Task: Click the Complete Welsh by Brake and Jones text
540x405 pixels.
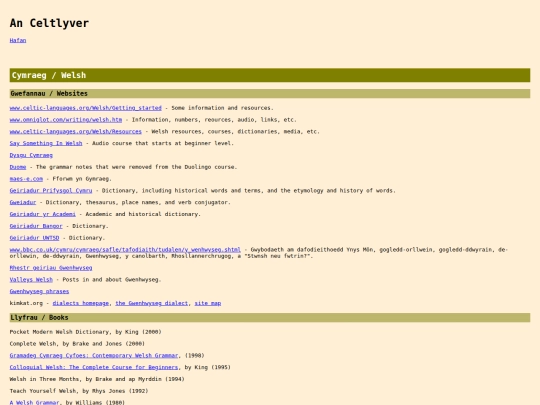Action: (x=77, y=343)
